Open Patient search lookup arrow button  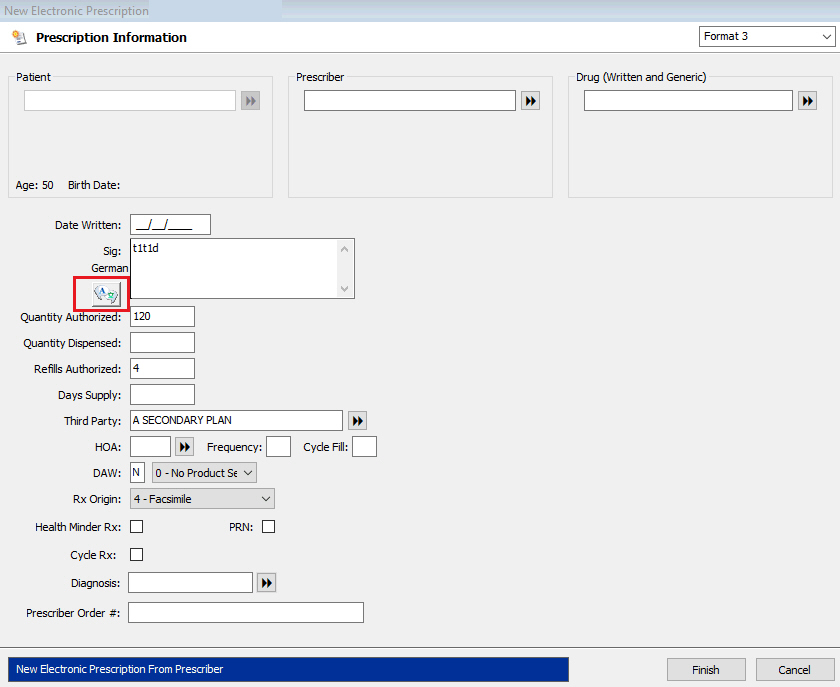250,101
